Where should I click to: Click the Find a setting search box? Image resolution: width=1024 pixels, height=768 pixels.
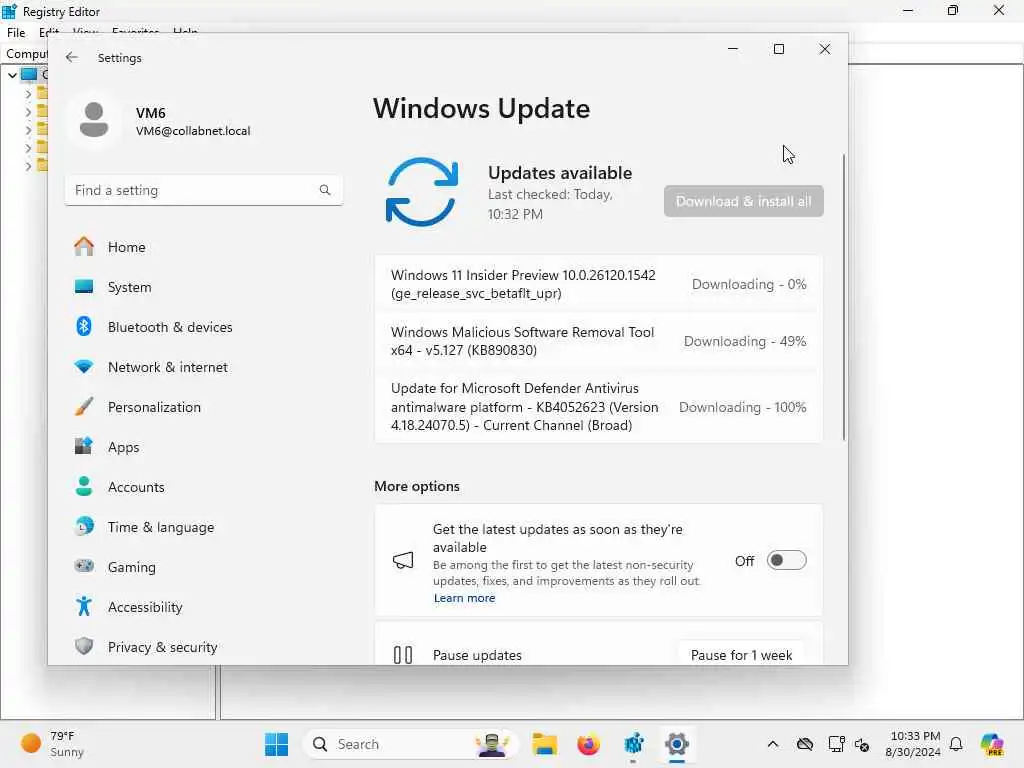pyautogui.click(x=204, y=190)
